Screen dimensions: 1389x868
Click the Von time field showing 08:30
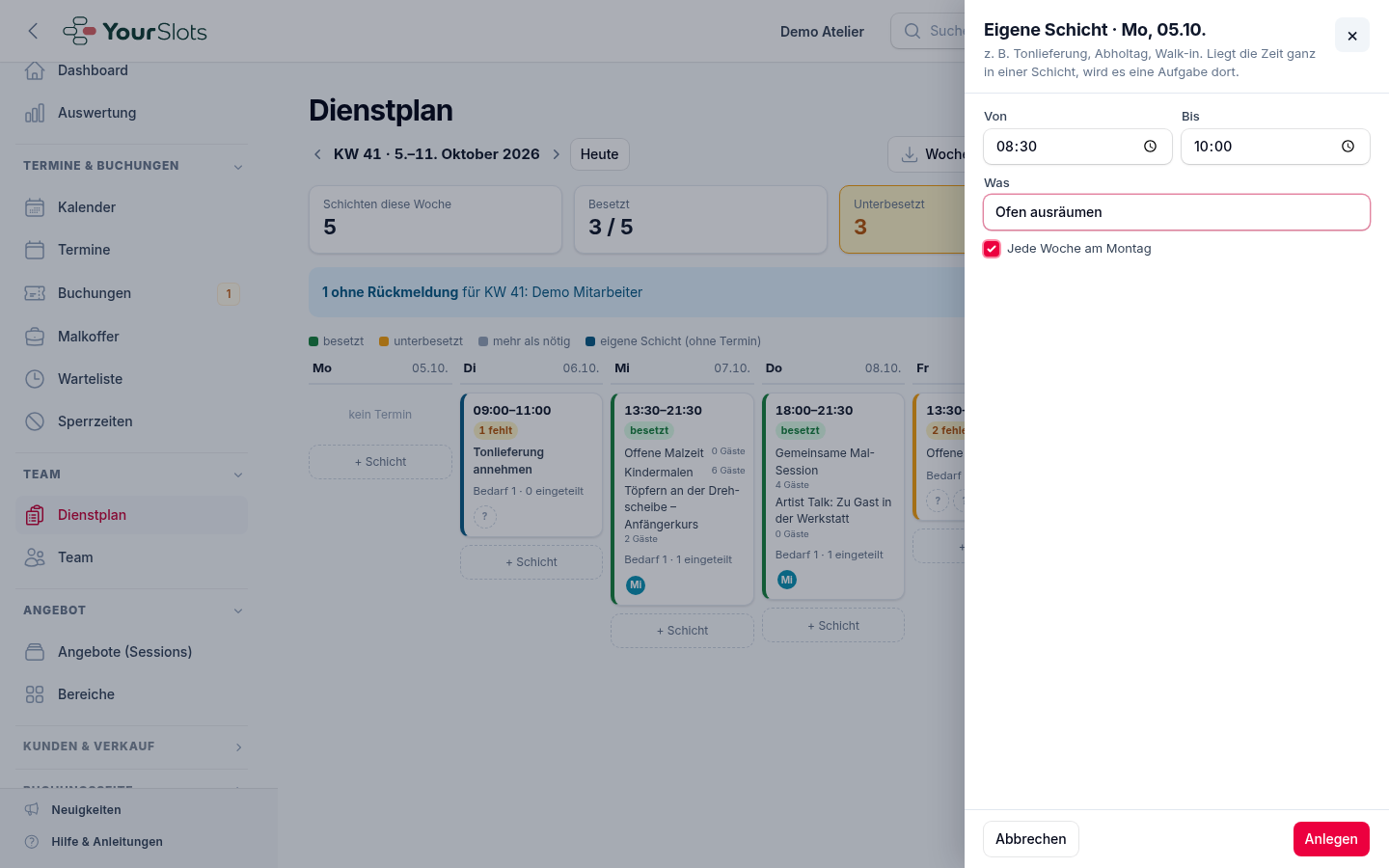[1077, 147]
